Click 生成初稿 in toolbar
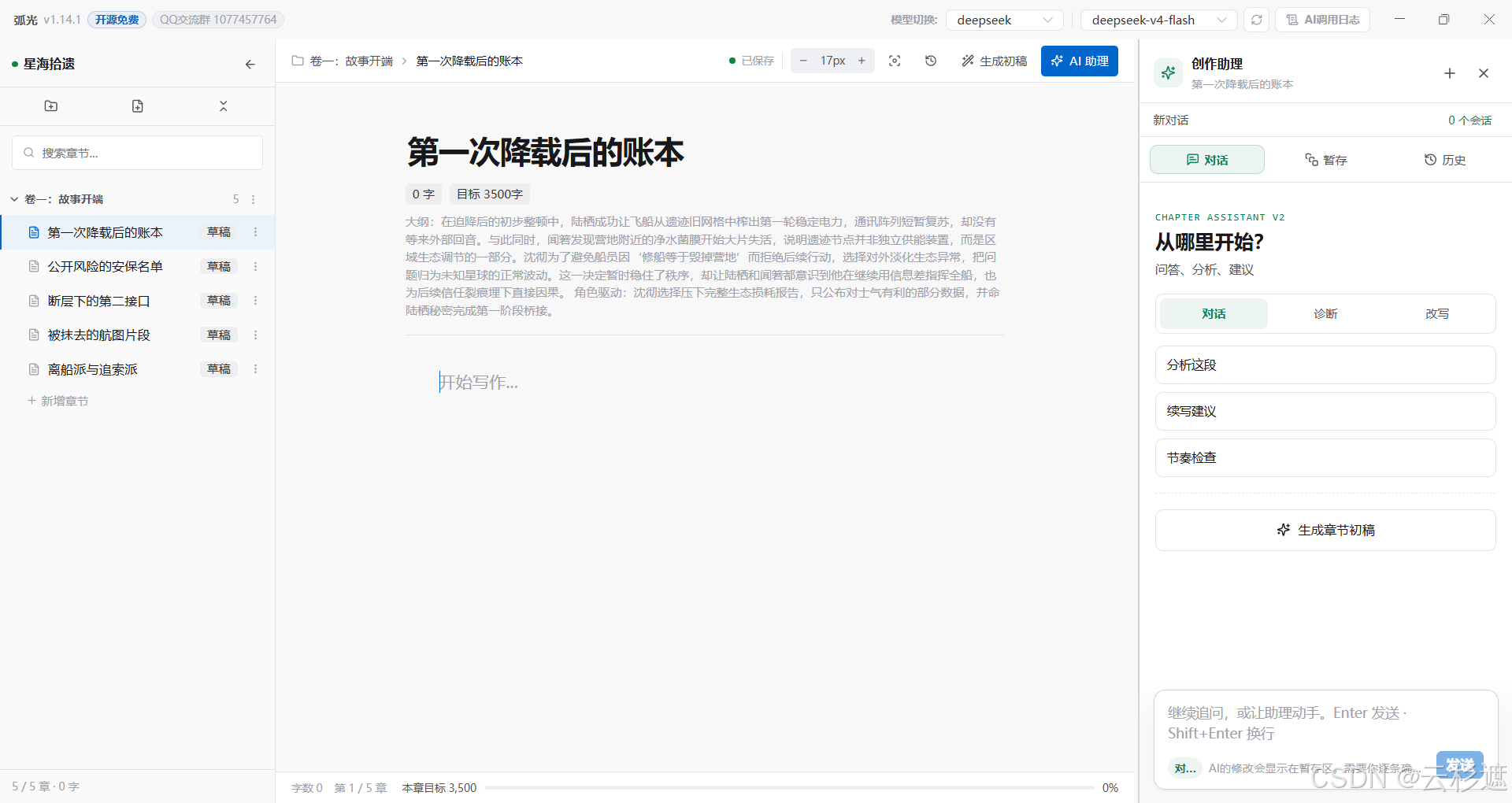The height and width of the screenshot is (803, 1512). (x=994, y=61)
